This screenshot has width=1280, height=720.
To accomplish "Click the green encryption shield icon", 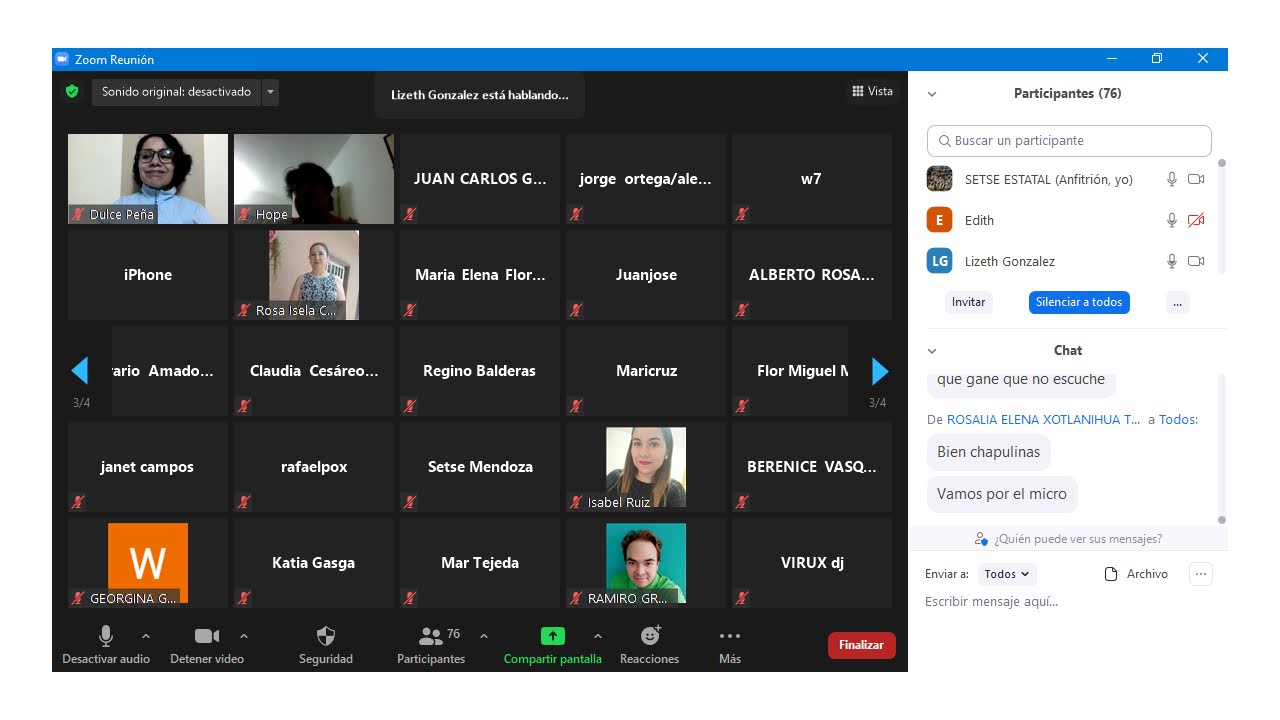I will 72,92.
